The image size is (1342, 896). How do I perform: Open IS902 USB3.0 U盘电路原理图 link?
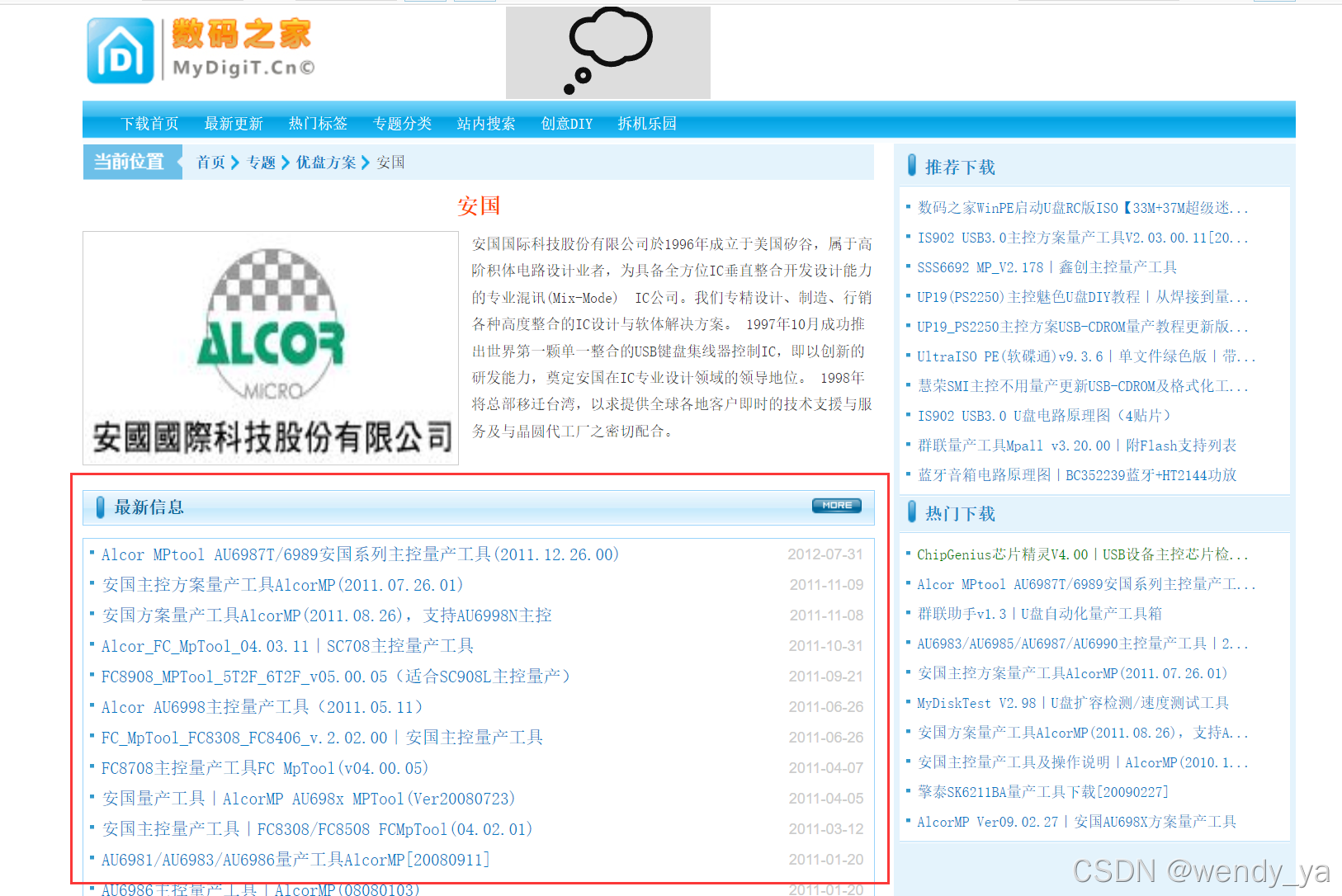tap(1044, 416)
